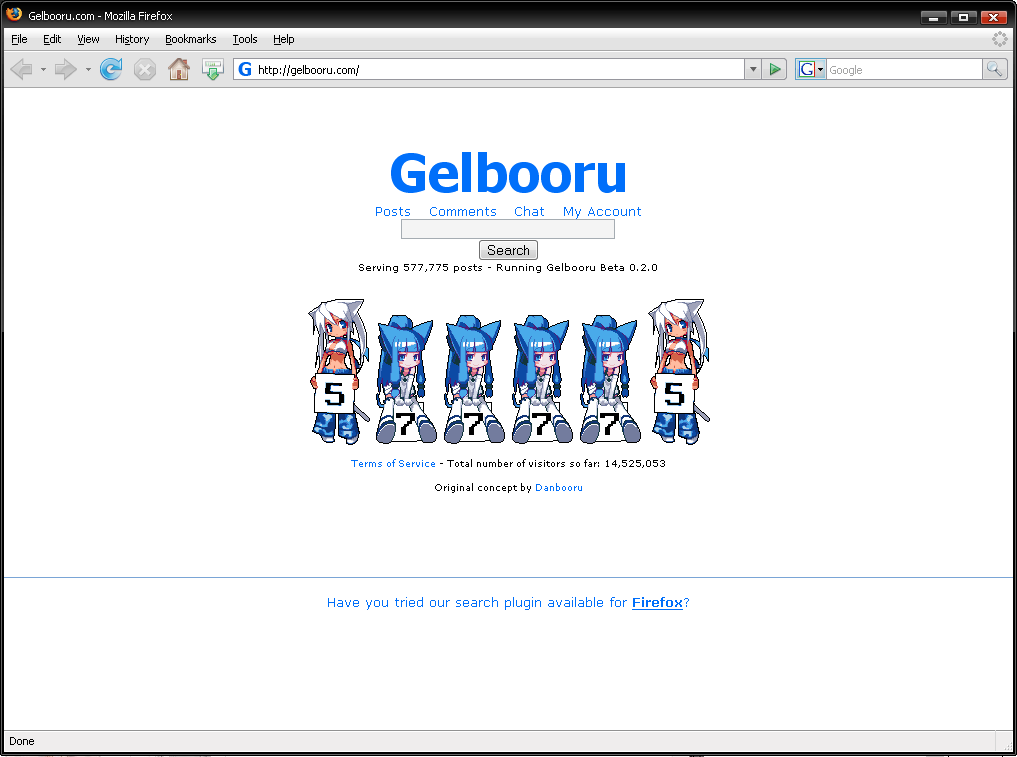Click the Gelbooru search text field
The image size is (1017, 757).
pos(508,229)
